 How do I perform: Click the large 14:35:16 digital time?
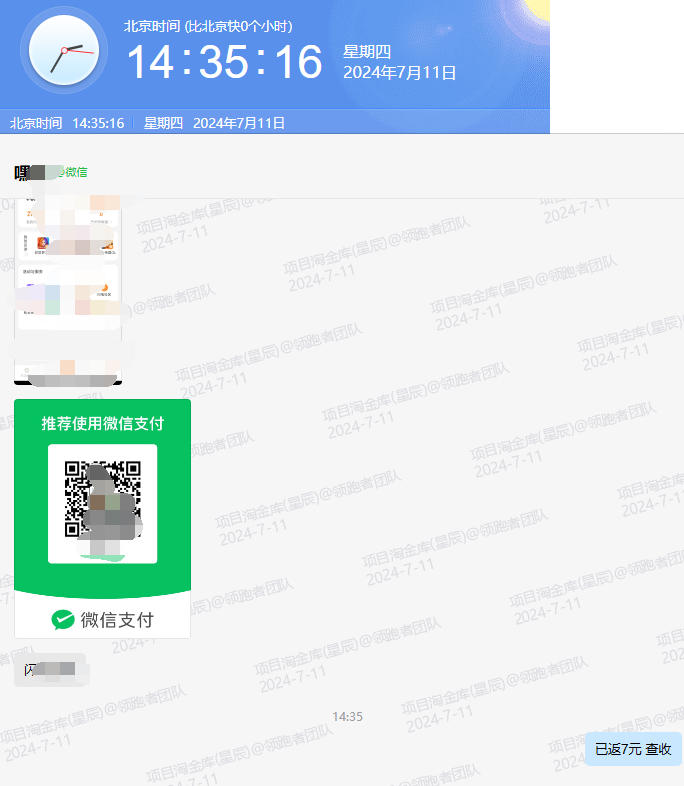[224, 62]
